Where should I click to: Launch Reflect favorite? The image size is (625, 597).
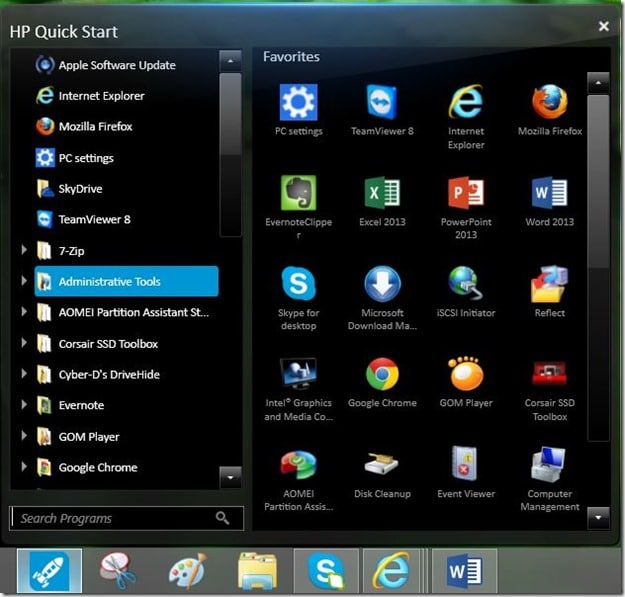[550, 283]
